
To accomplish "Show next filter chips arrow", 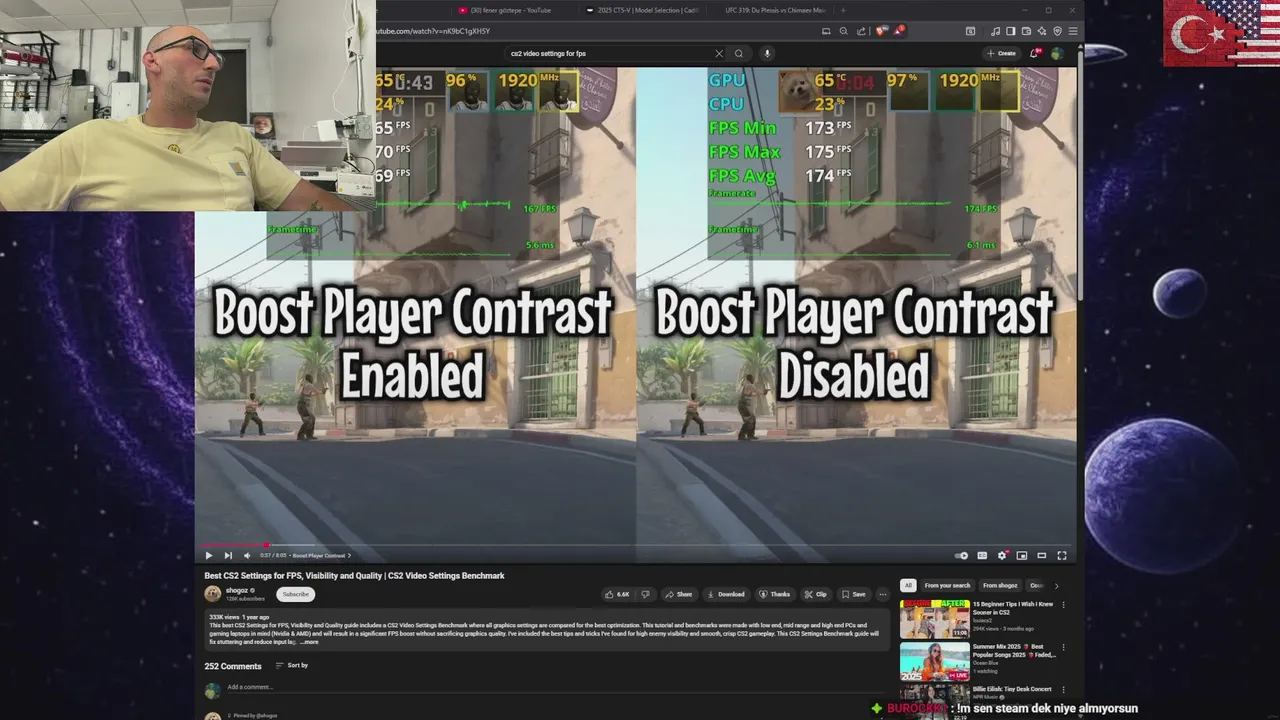I will (1056, 586).
